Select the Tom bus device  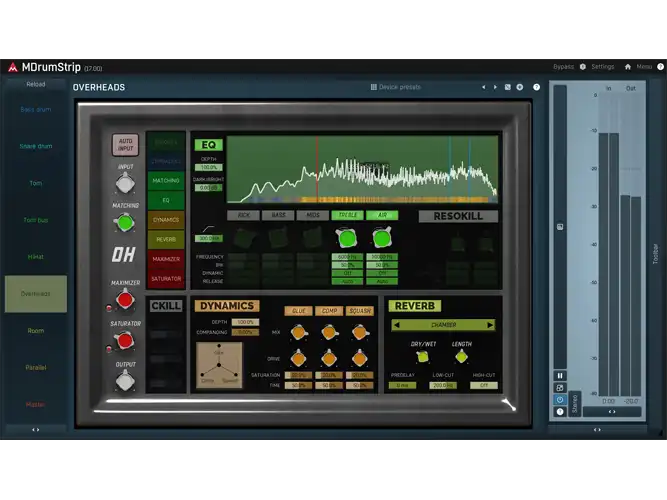click(x=36, y=220)
